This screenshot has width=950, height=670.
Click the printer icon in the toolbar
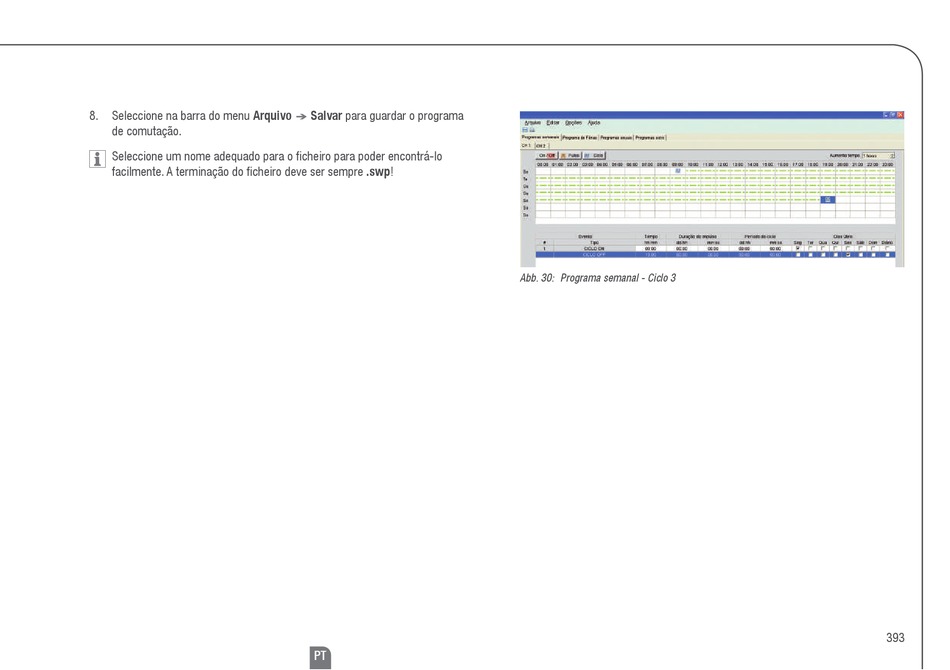[532, 130]
